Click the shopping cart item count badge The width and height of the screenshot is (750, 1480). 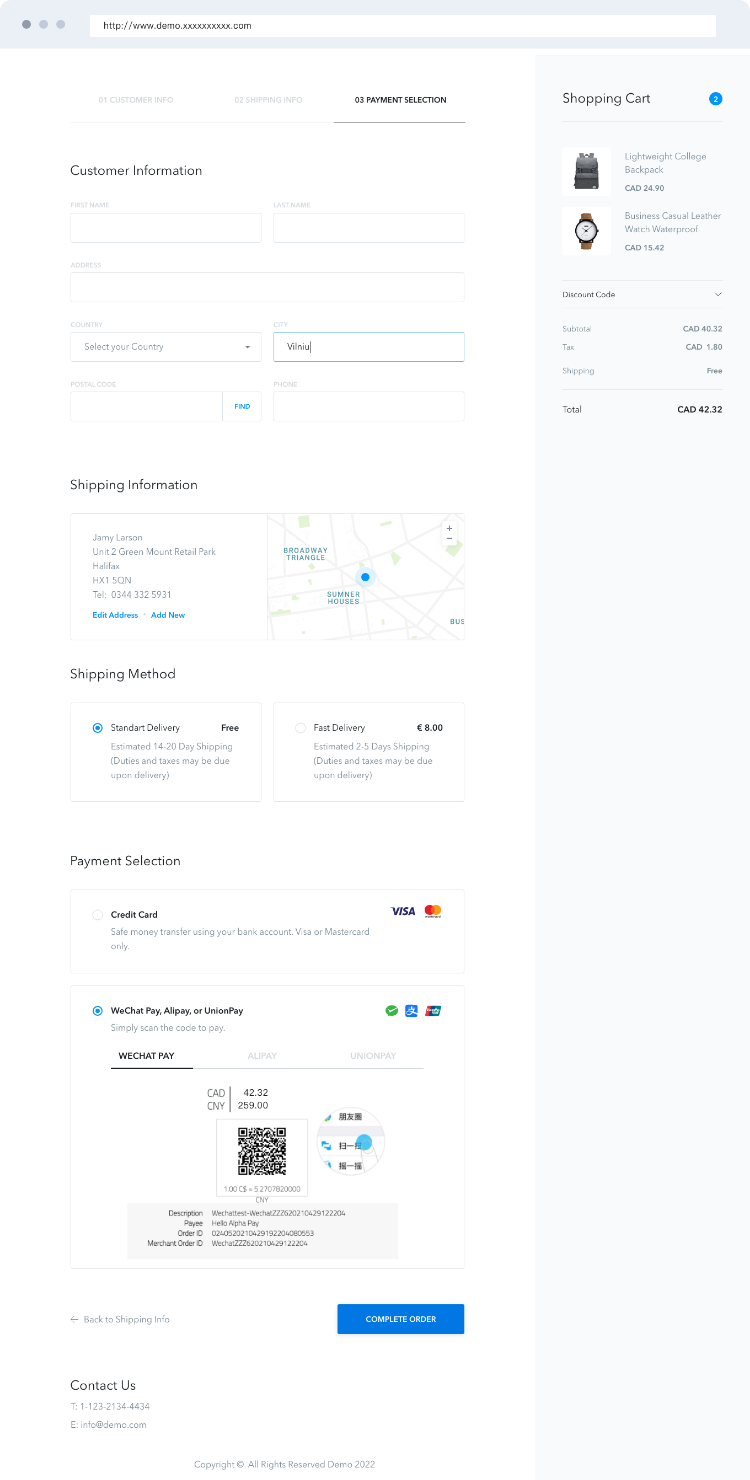pyautogui.click(x=715, y=99)
